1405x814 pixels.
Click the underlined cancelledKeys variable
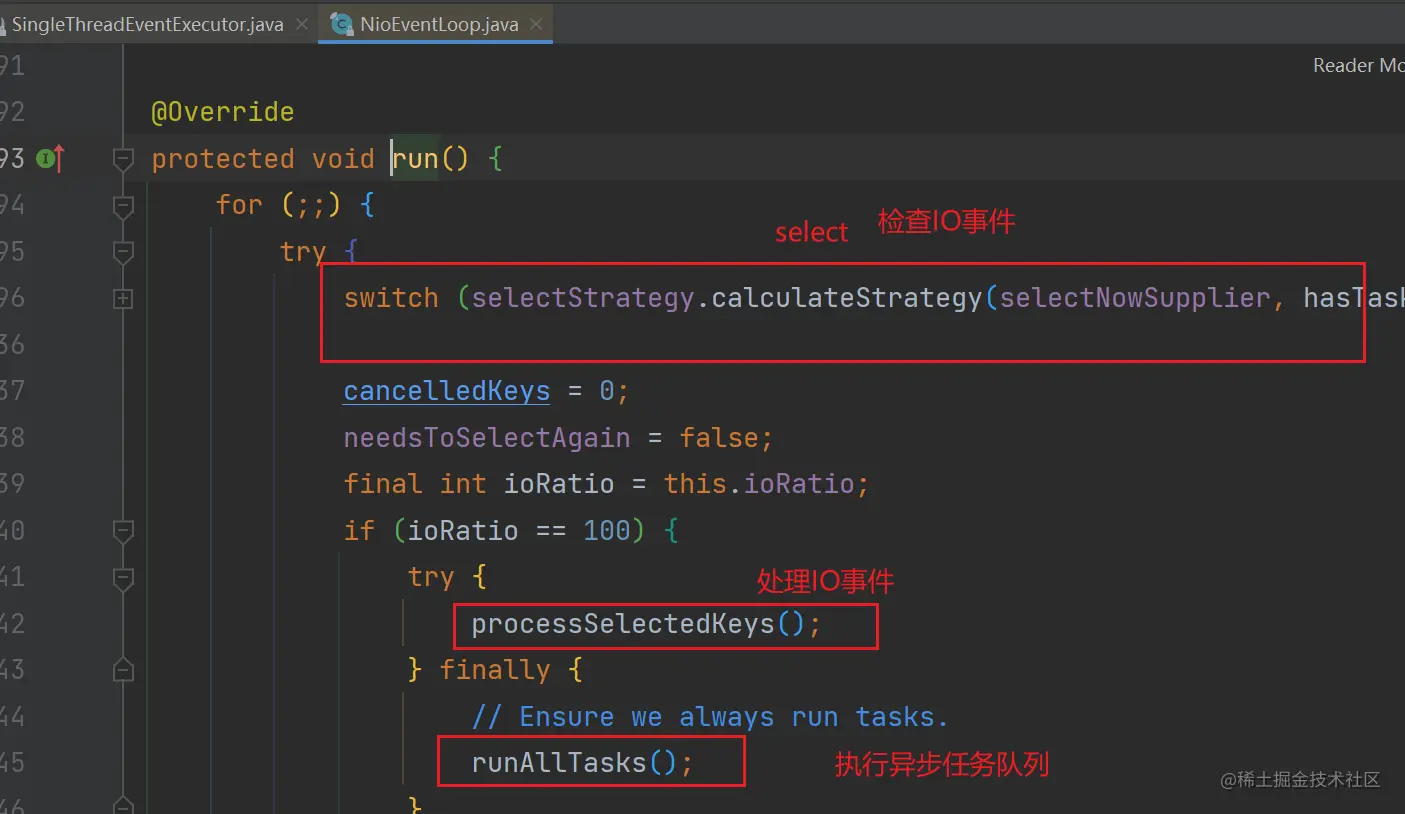(x=446, y=391)
